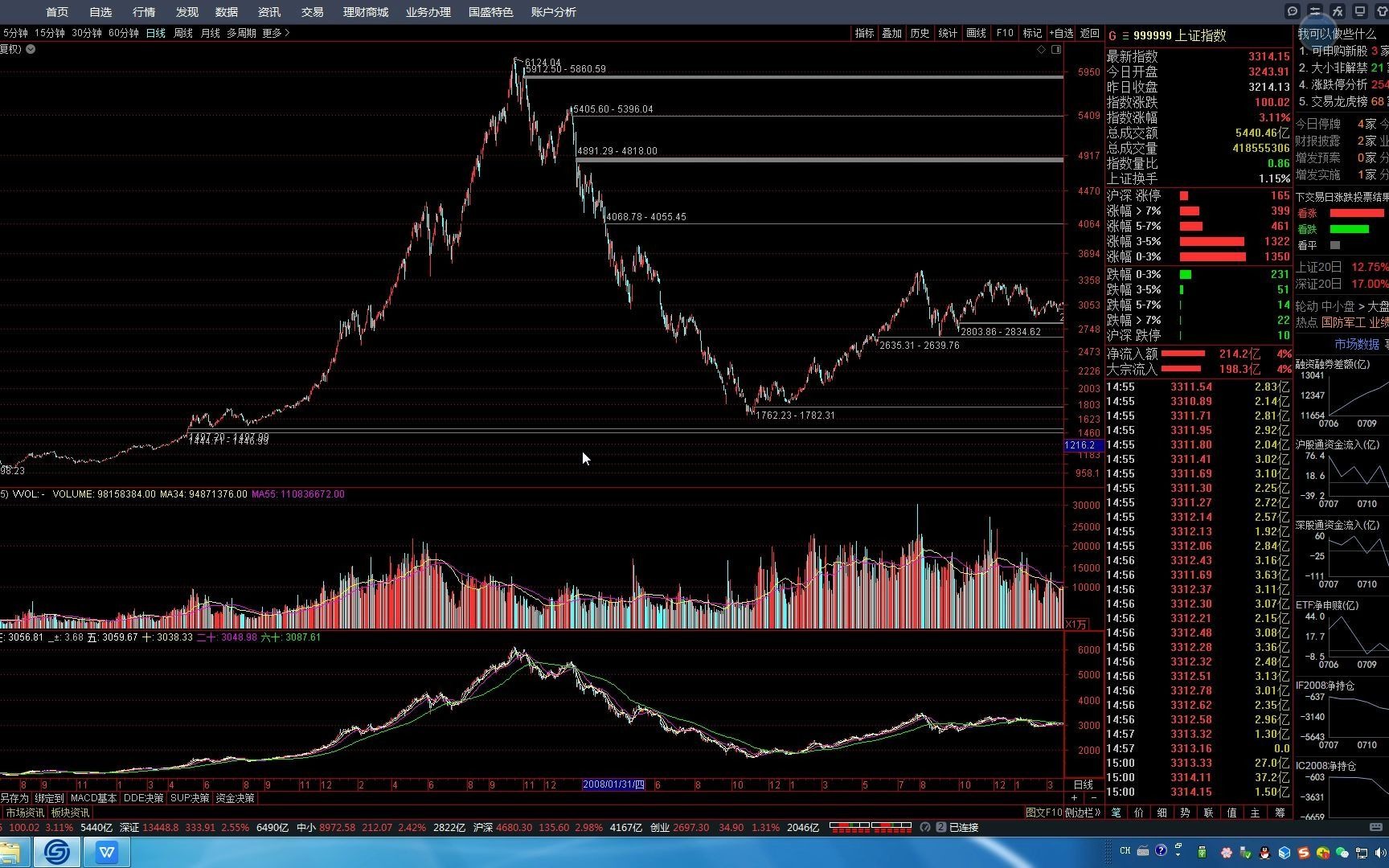Click the 图文F10 link
This screenshot has width=1389, height=868.
[1043, 813]
